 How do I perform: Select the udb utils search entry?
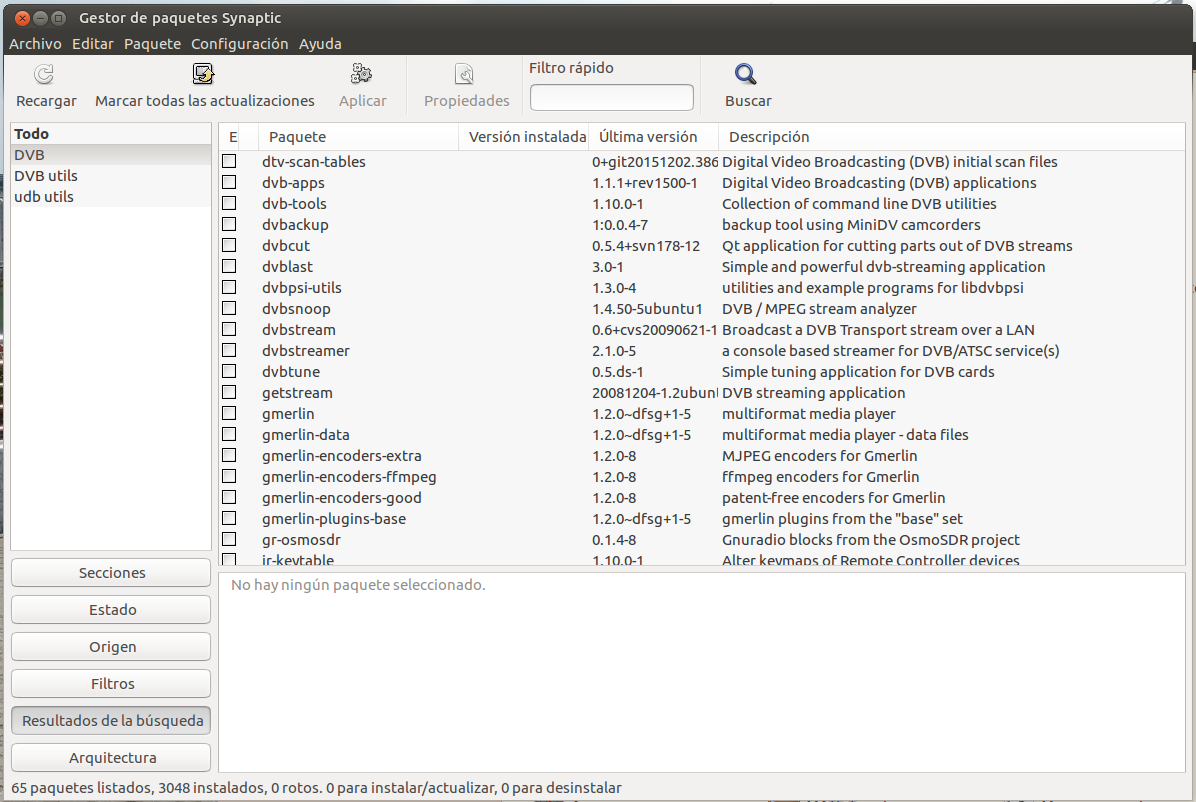tap(111, 197)
